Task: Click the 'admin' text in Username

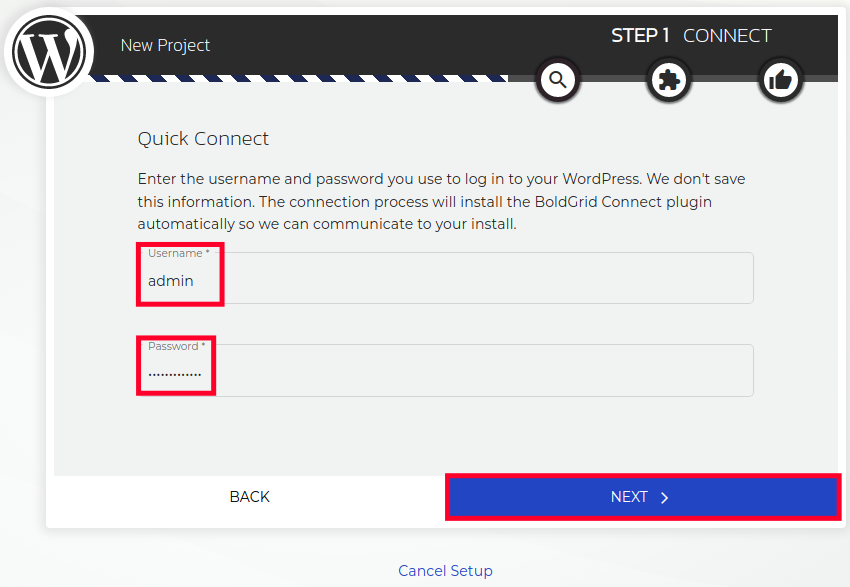Action: click(171, 281)
